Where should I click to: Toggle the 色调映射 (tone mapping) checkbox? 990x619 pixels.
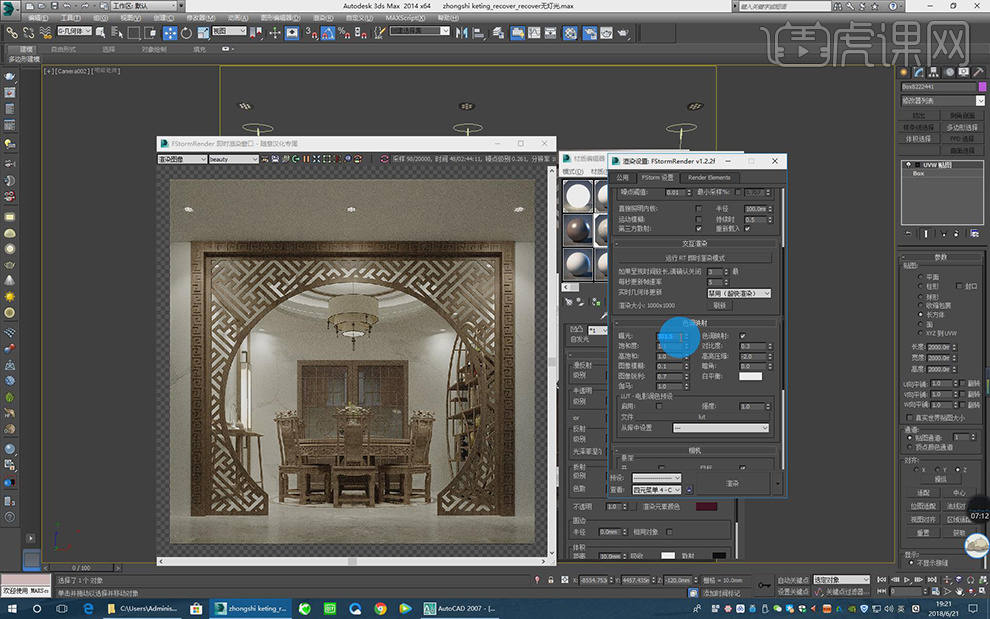pyautogui.click(x=743, y=336)
